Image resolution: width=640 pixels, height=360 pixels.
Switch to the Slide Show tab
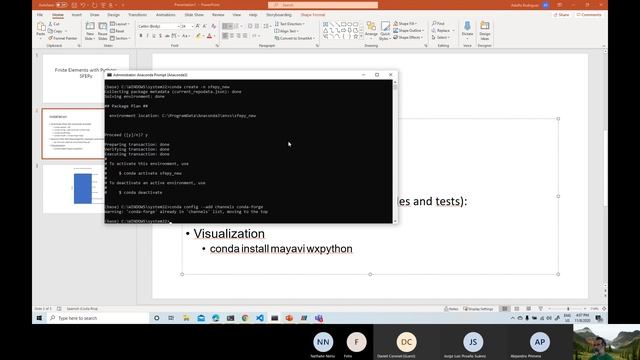[194, 15]
